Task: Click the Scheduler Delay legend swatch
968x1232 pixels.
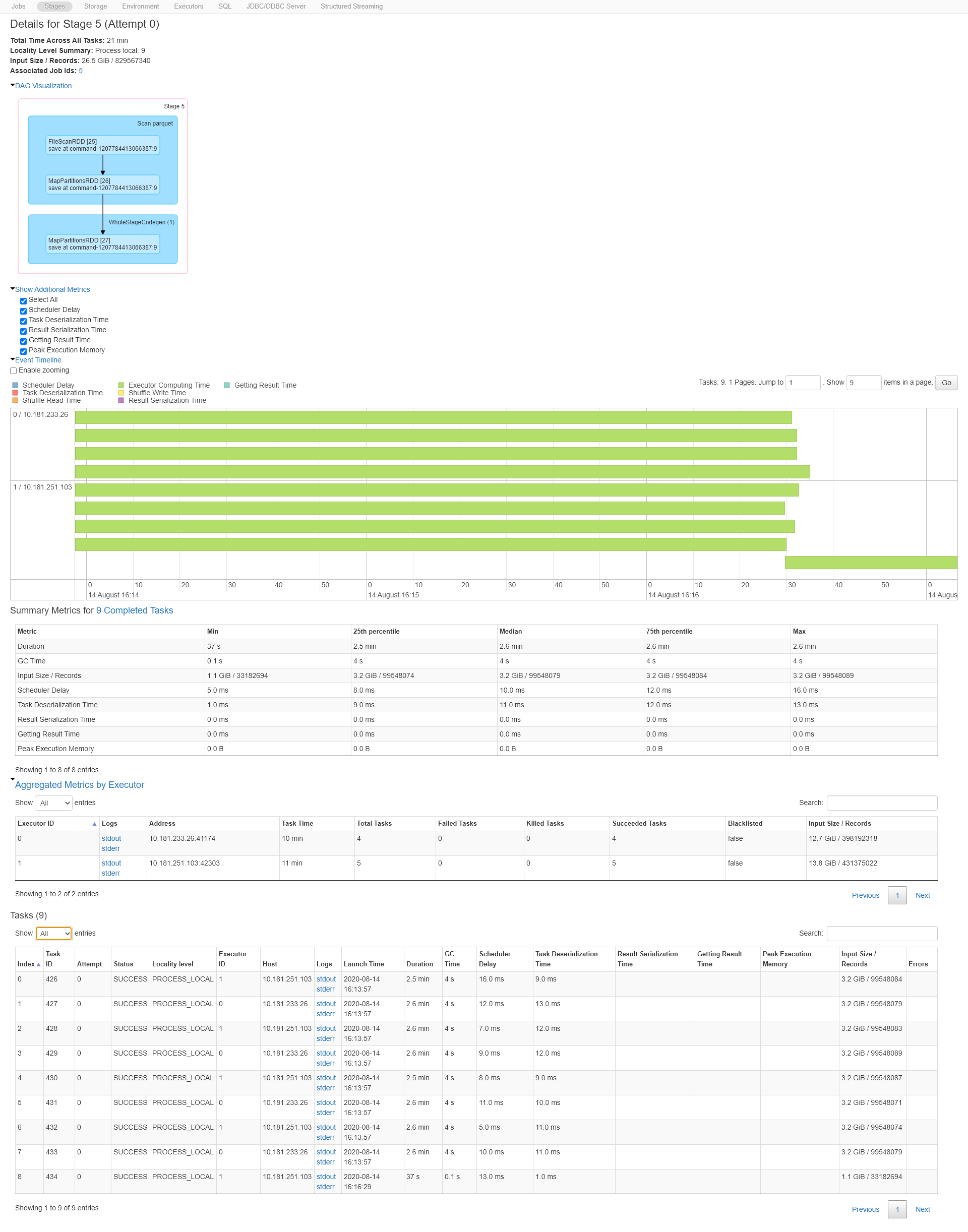Action: pos(15,385)
